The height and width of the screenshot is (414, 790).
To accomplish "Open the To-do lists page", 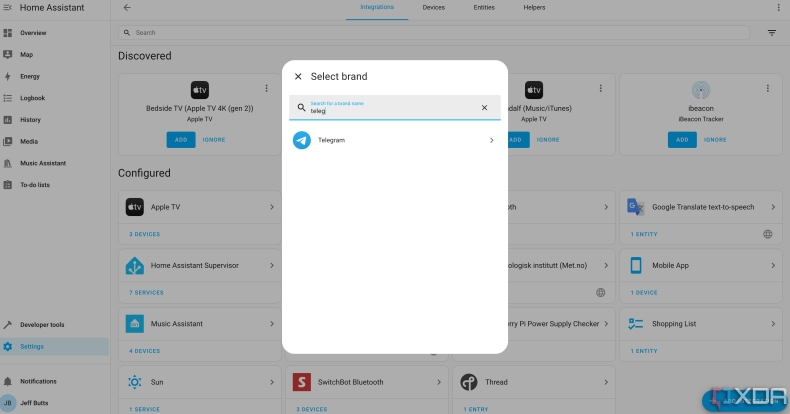I will 35,185.
